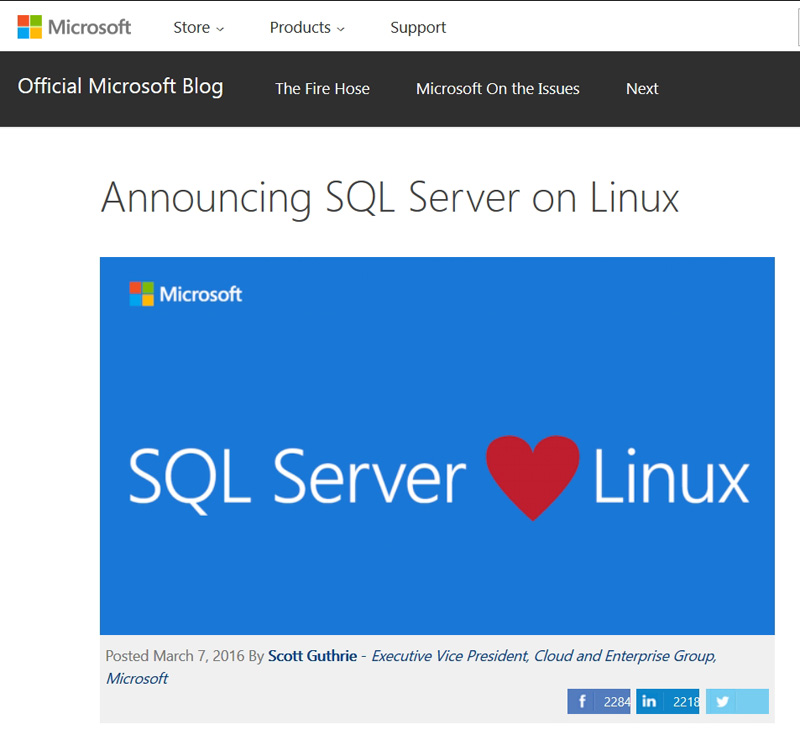The image size is (800, 756).
Task: Click the red heart in banner
Action: pos(533,477)
